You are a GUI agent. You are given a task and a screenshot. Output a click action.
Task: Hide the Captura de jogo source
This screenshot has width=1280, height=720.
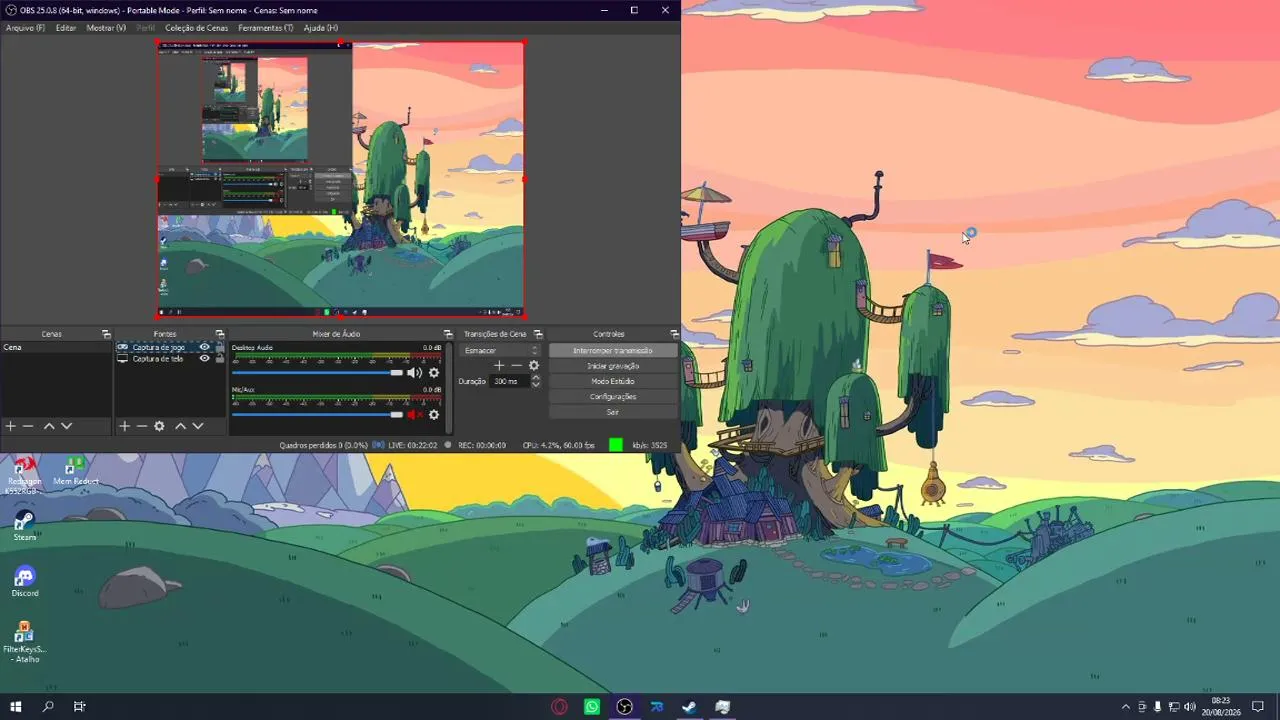click(x=205, y=347)
